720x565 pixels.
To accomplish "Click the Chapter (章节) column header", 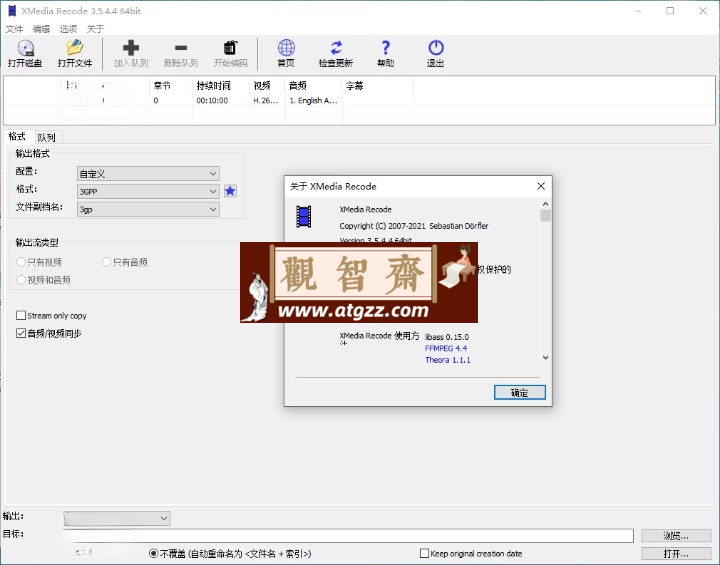I will pyautogui.click(x=171, y=85).
